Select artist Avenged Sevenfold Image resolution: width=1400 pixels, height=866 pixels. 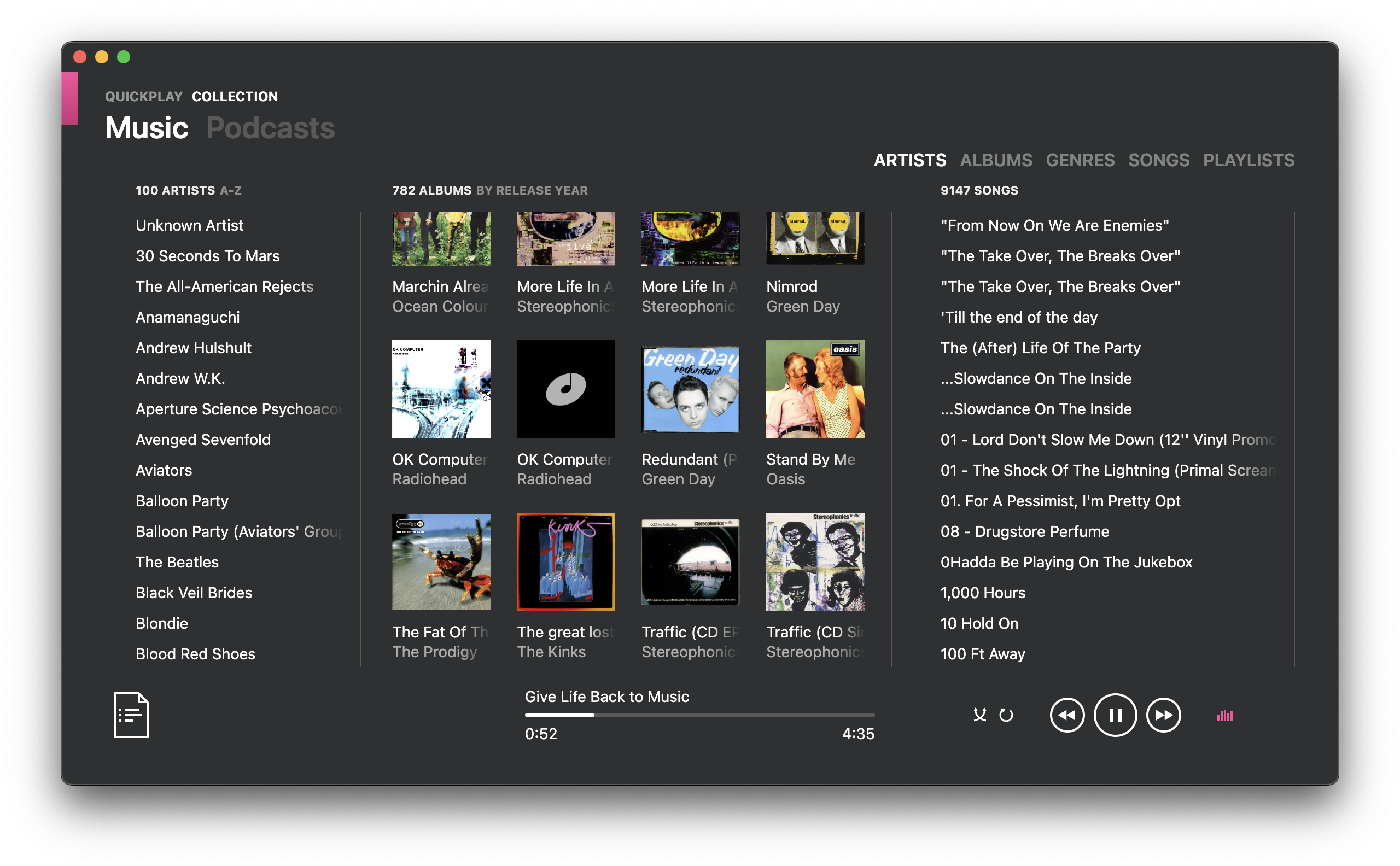coord(203,440)
